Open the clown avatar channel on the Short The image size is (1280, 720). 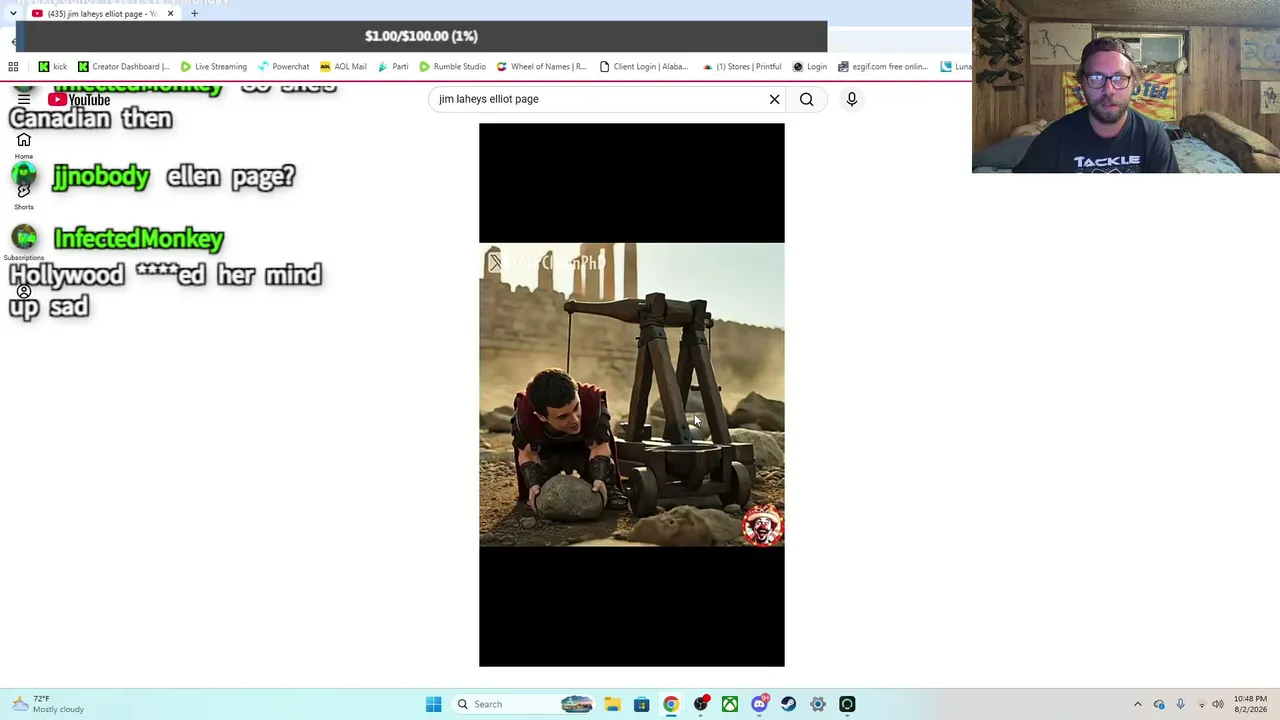[762, 526]
